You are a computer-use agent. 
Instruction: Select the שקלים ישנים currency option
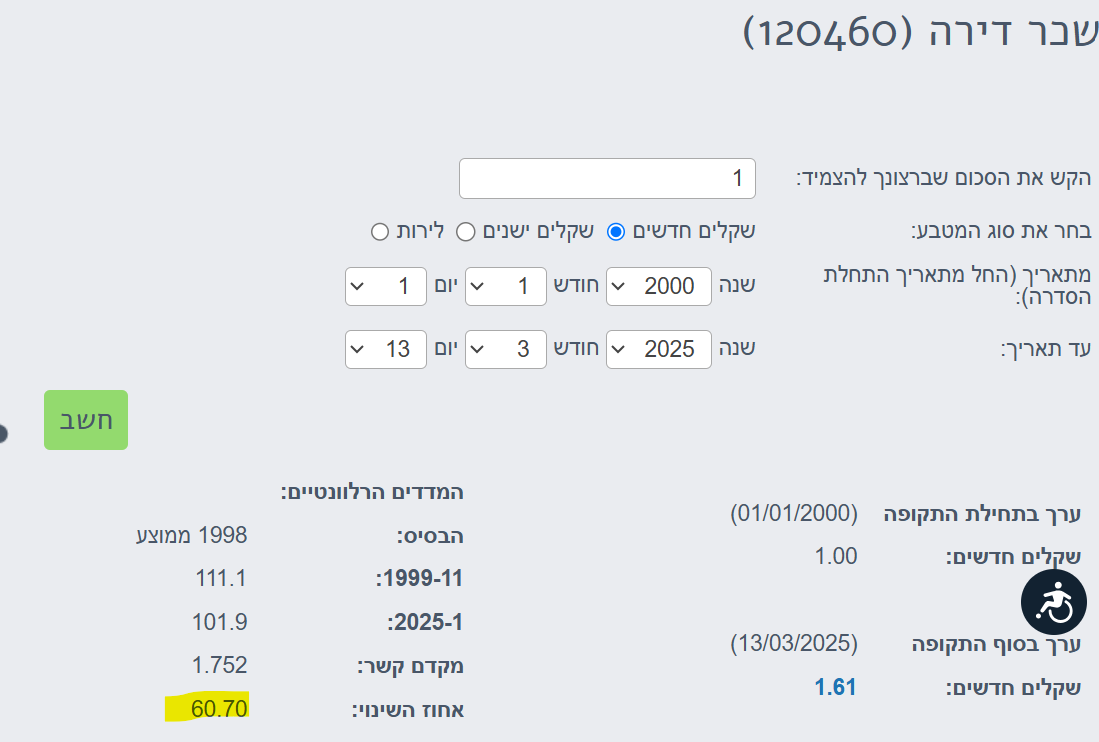[x=466, y=232]
